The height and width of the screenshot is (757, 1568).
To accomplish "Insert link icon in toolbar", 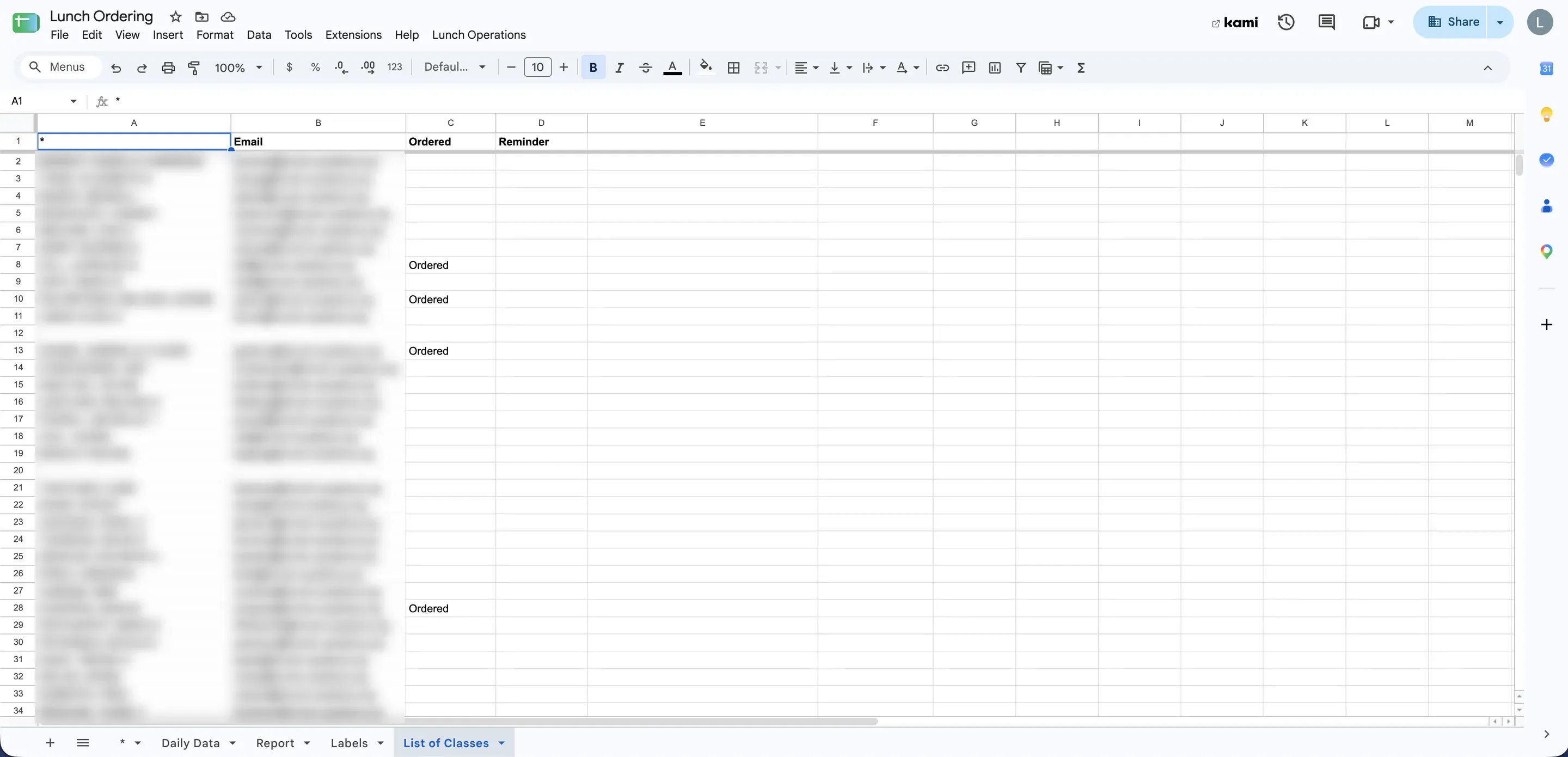I will pyautogui.click(x=942, y=68).
